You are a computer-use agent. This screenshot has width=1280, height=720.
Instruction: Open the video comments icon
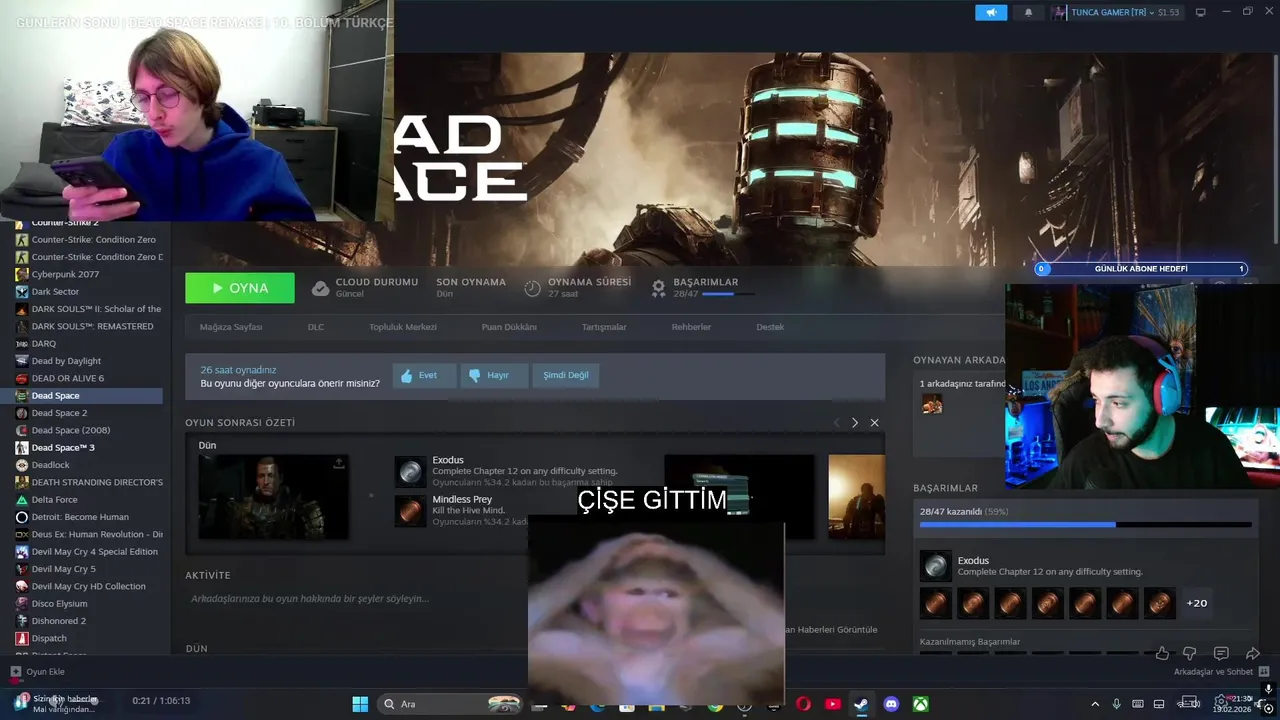click(x=1221, y=653)
